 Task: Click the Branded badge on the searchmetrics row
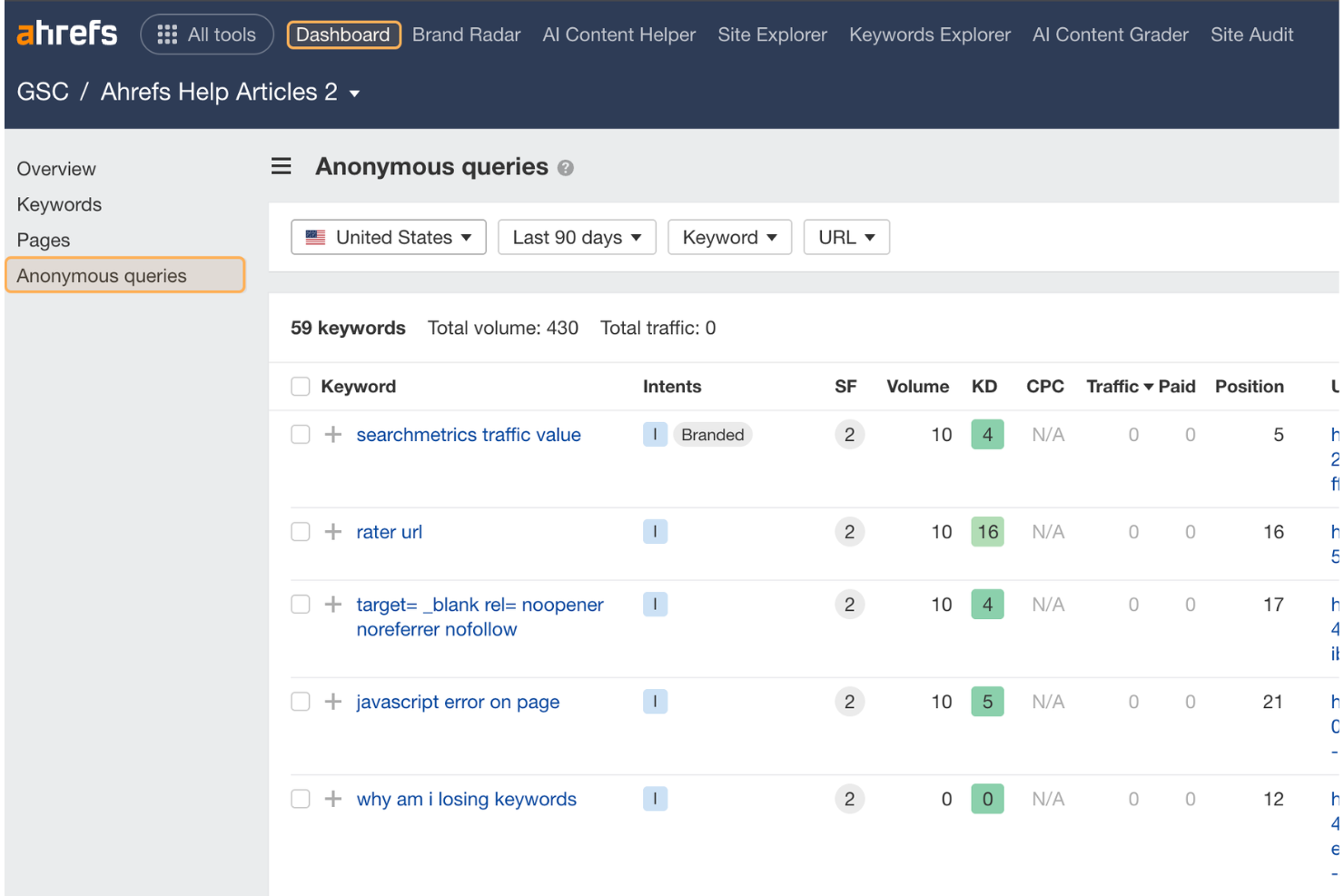click(712, 435)
